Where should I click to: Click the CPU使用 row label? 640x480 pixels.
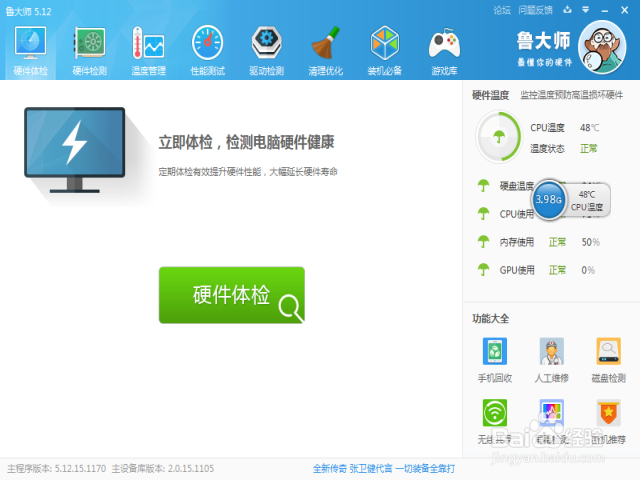coord(517,214)
